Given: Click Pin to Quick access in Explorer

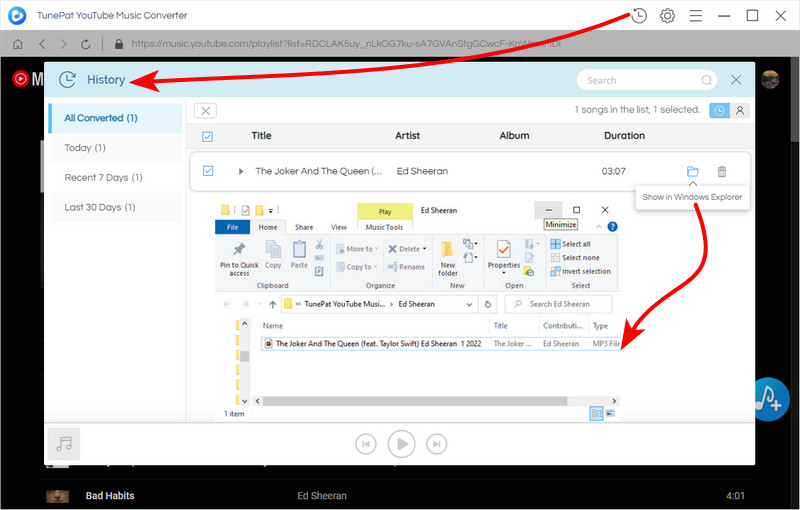Looking at the screenshot, I should point(239,259).
